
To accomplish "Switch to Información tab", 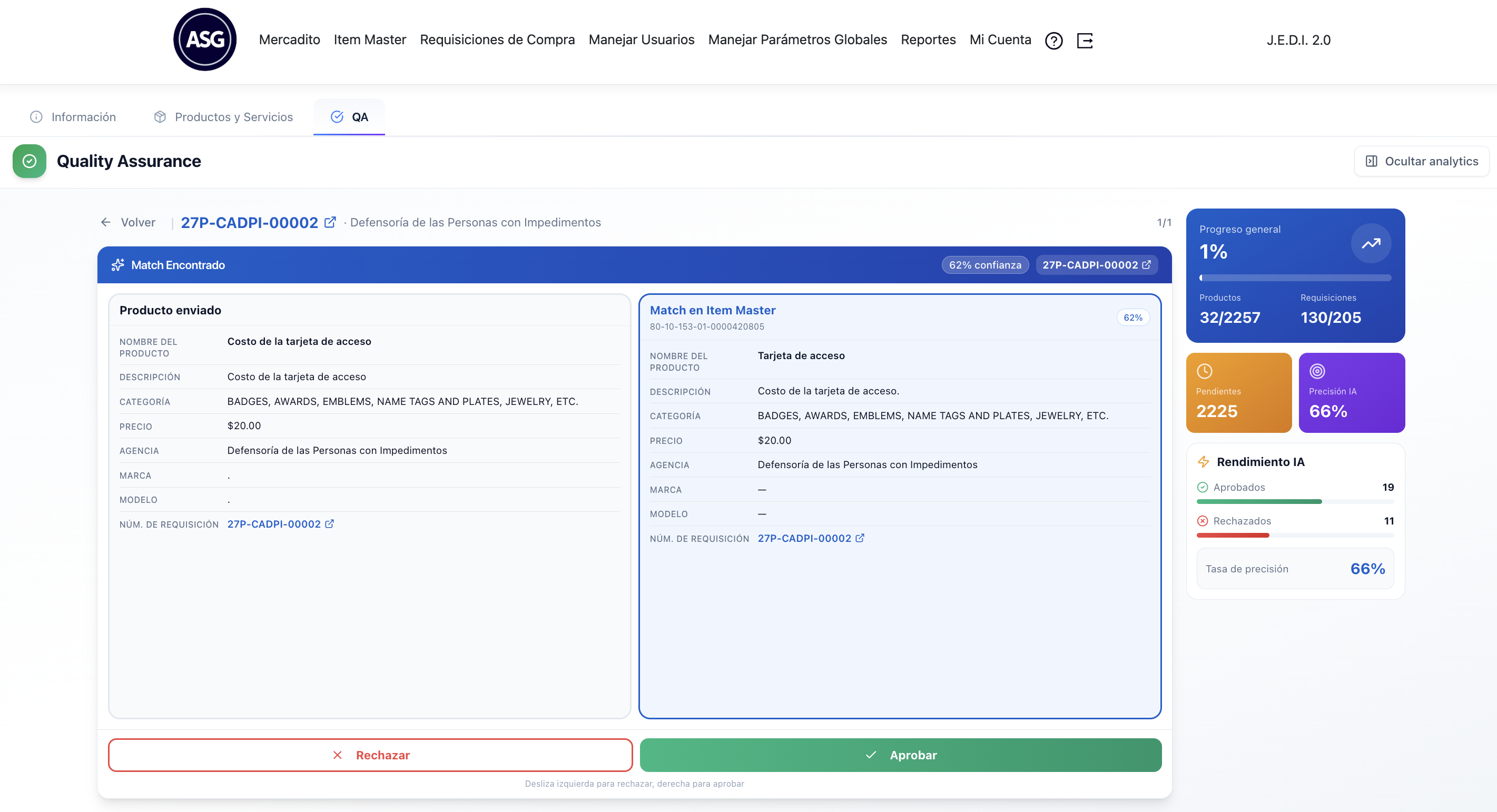I will 73,117.
